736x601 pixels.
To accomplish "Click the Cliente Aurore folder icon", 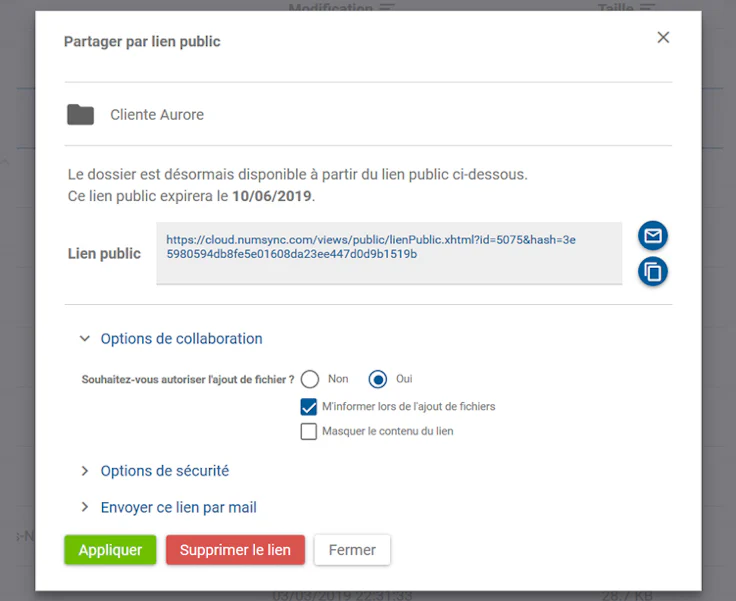I will [80, 115].
